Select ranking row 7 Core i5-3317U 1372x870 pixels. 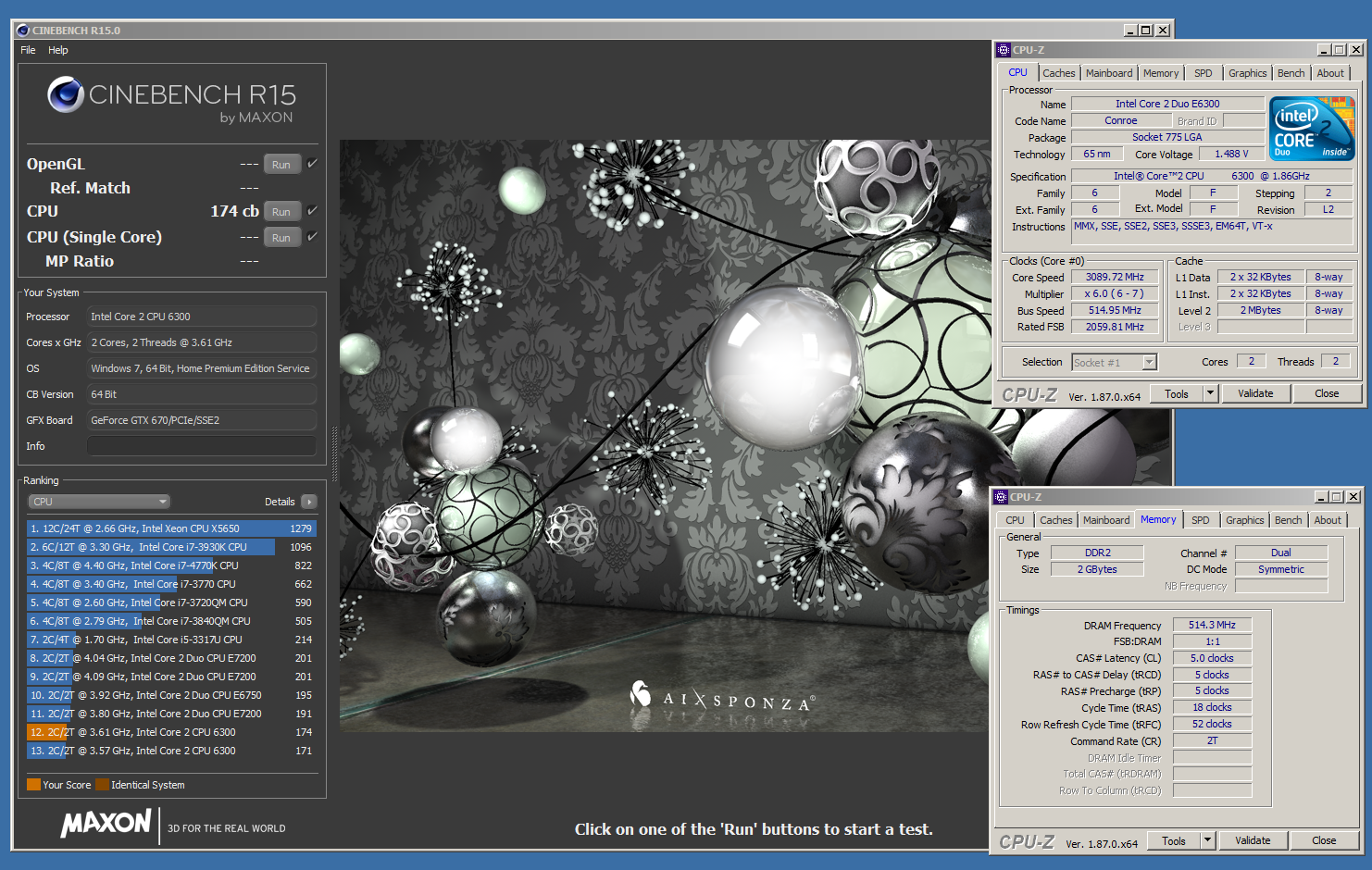pyautogui.click(x=171, y=640)
